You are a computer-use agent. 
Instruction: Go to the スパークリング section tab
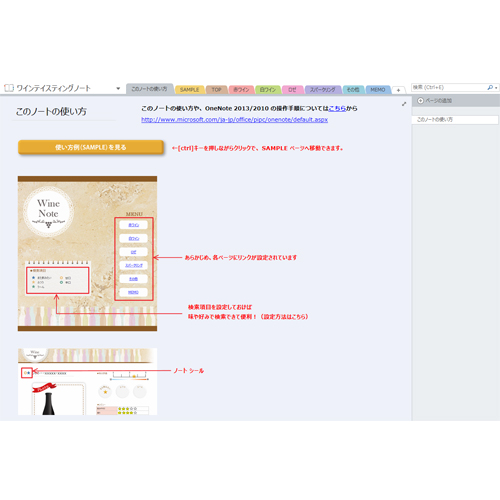pos(322,90)
